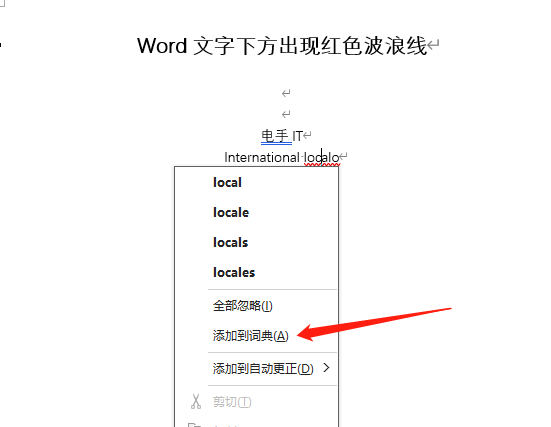Screen dimensions: 551x427
Task: Click the 'IT' text after 电手
Action: click(x=298, y=136)
